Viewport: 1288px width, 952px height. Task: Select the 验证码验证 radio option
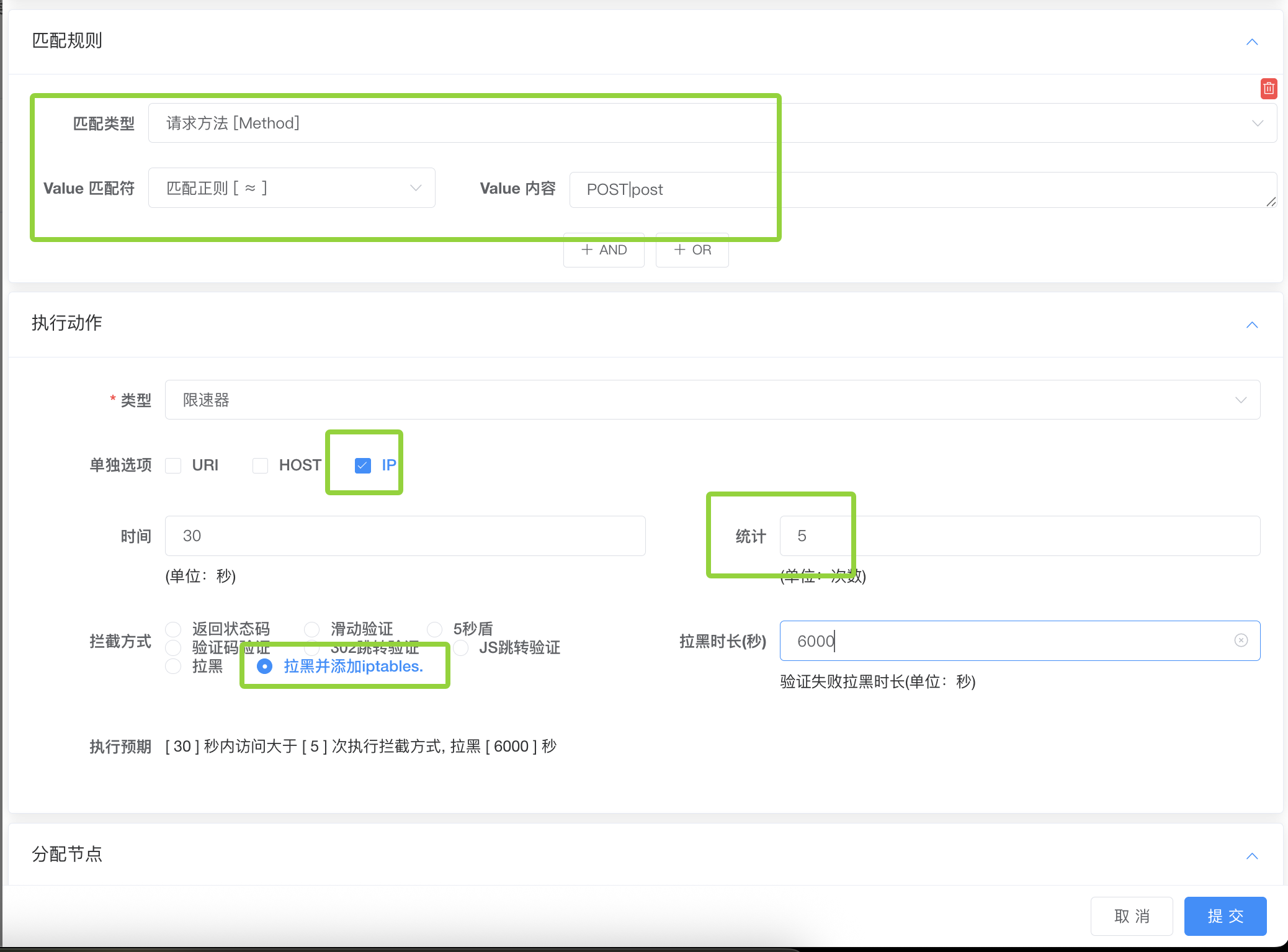(x=173, y=648)
